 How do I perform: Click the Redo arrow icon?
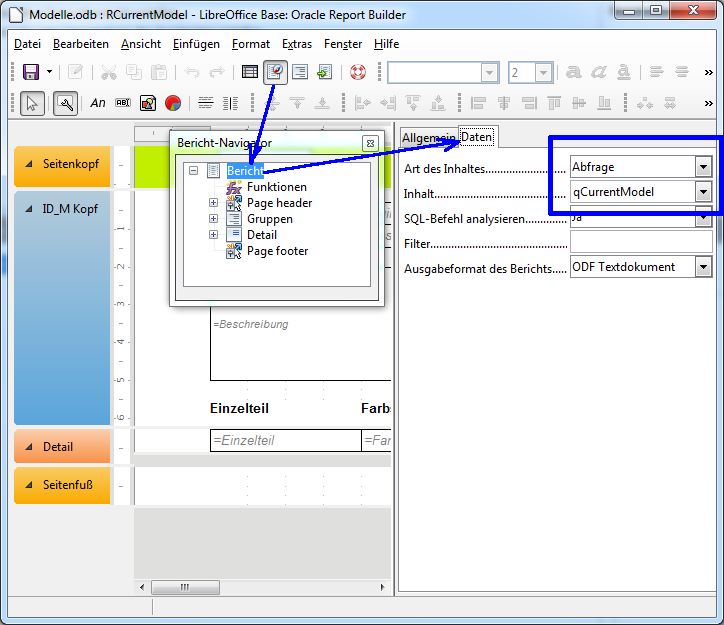[x=217, y=72]
